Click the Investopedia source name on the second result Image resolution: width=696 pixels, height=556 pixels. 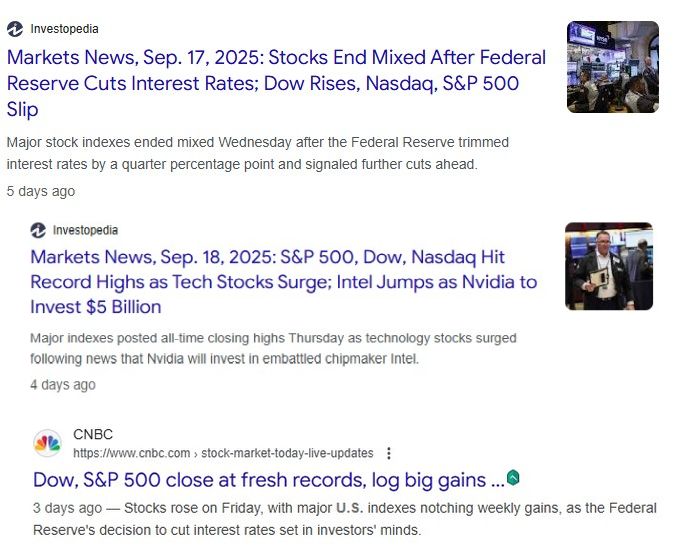pos(85,230)
